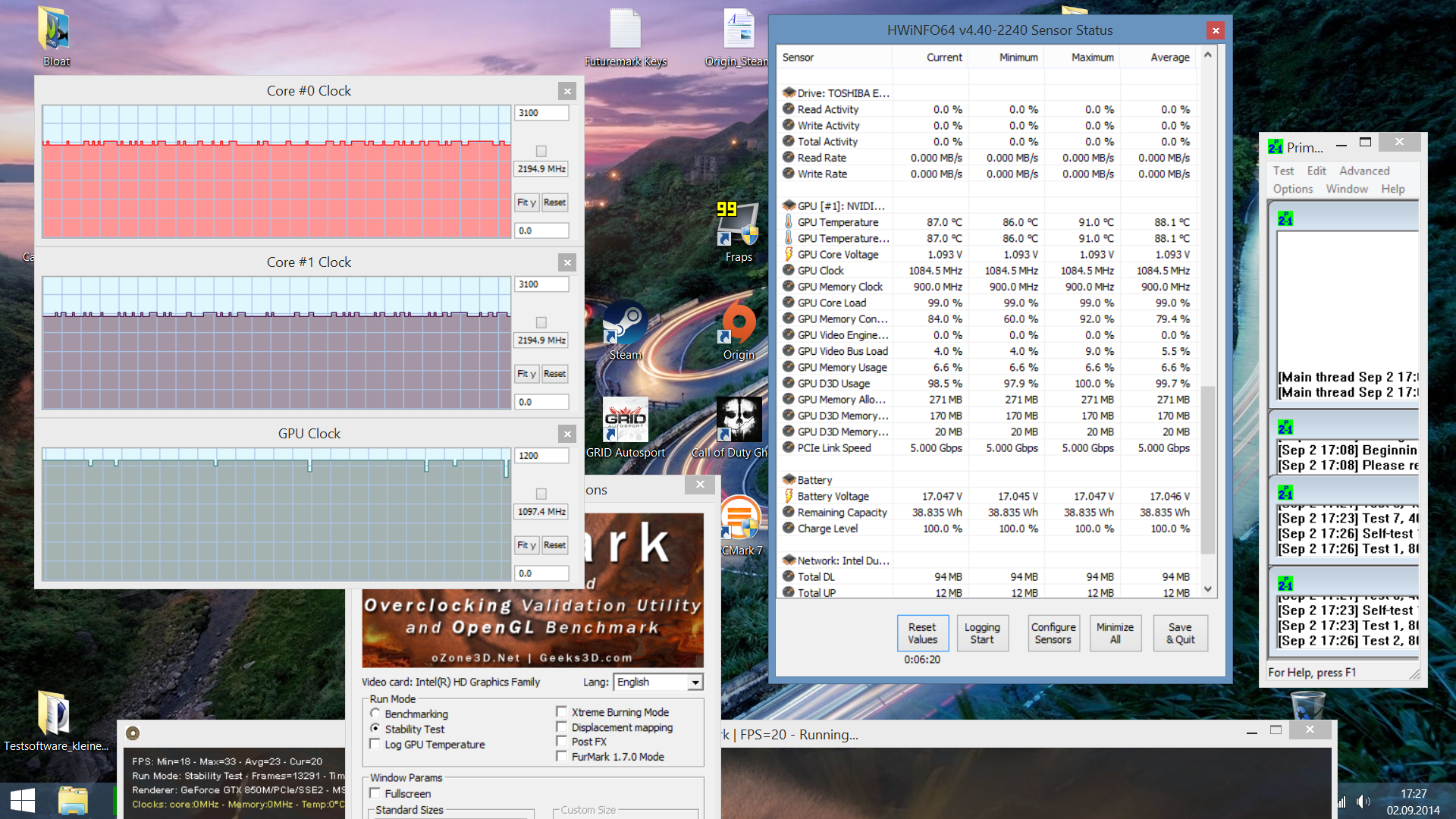The image size is (1456, 819).
Task: Select the Benchmarking run mode
Action: pos(375,714)
